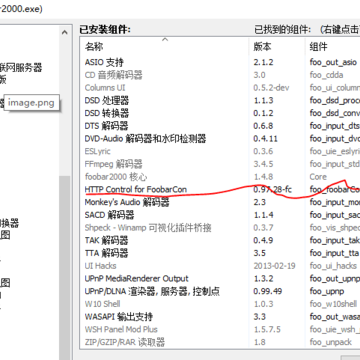Viewport: 360px width, 360px height.
Task: Sort components by 版本 column header
Action: [277, 47]
